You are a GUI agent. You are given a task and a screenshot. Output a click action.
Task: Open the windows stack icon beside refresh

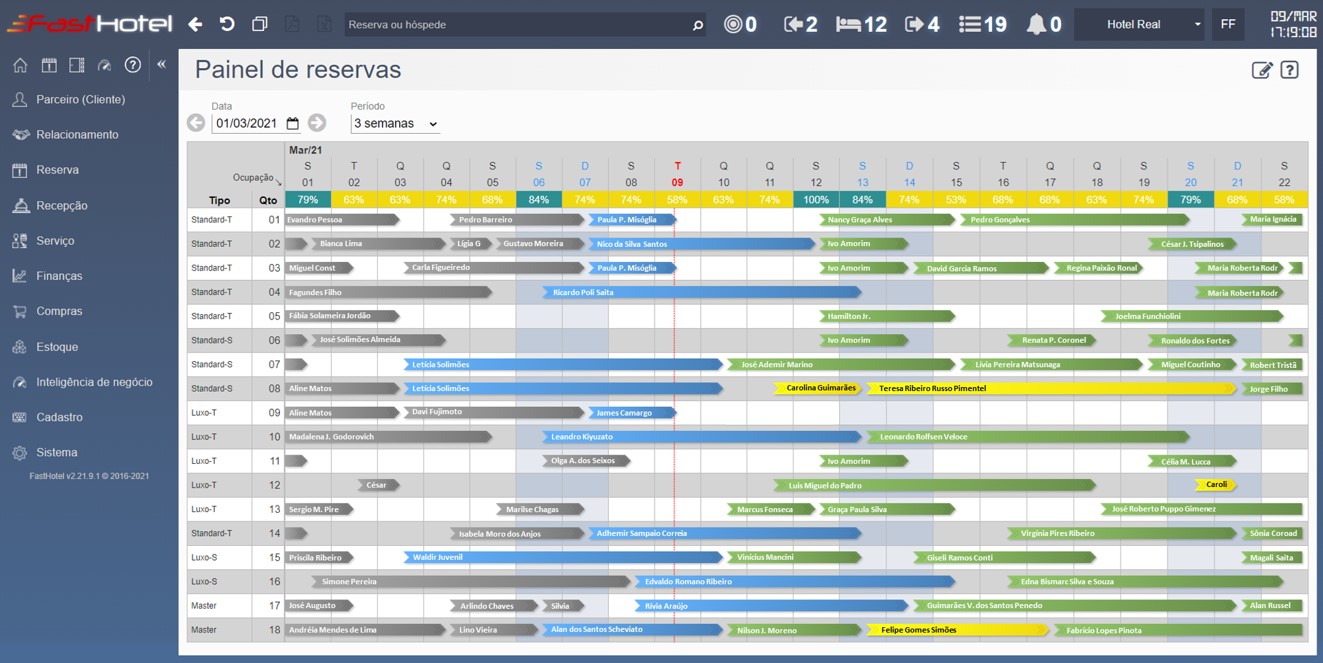click(260, 24)
